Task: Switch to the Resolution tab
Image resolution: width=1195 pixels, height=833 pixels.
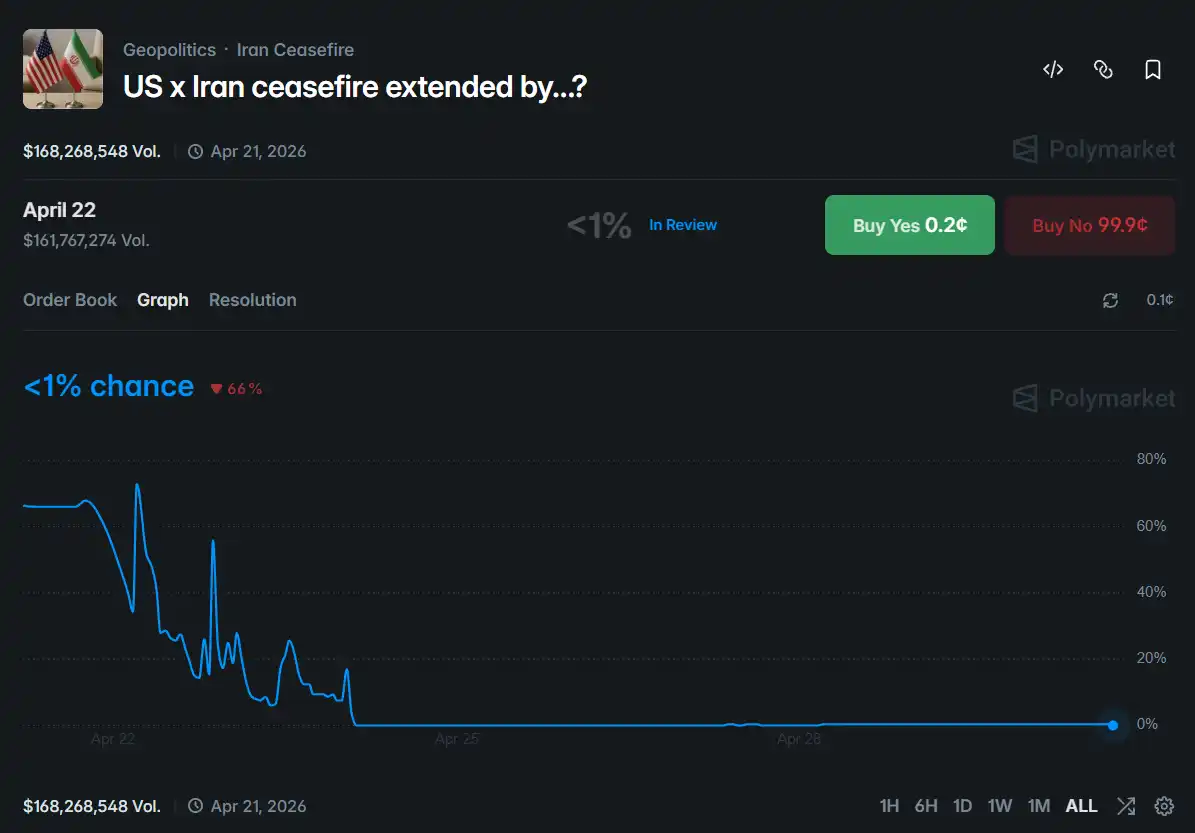Action: click(x=252, y=300)
